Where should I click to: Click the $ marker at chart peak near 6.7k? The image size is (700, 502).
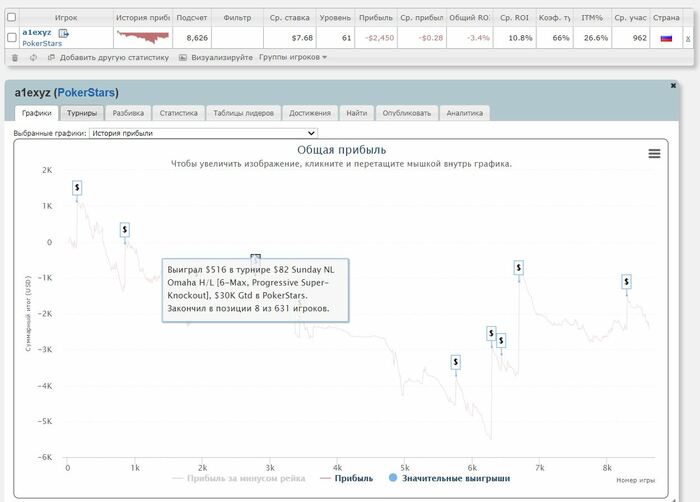(x=518, y=268)
